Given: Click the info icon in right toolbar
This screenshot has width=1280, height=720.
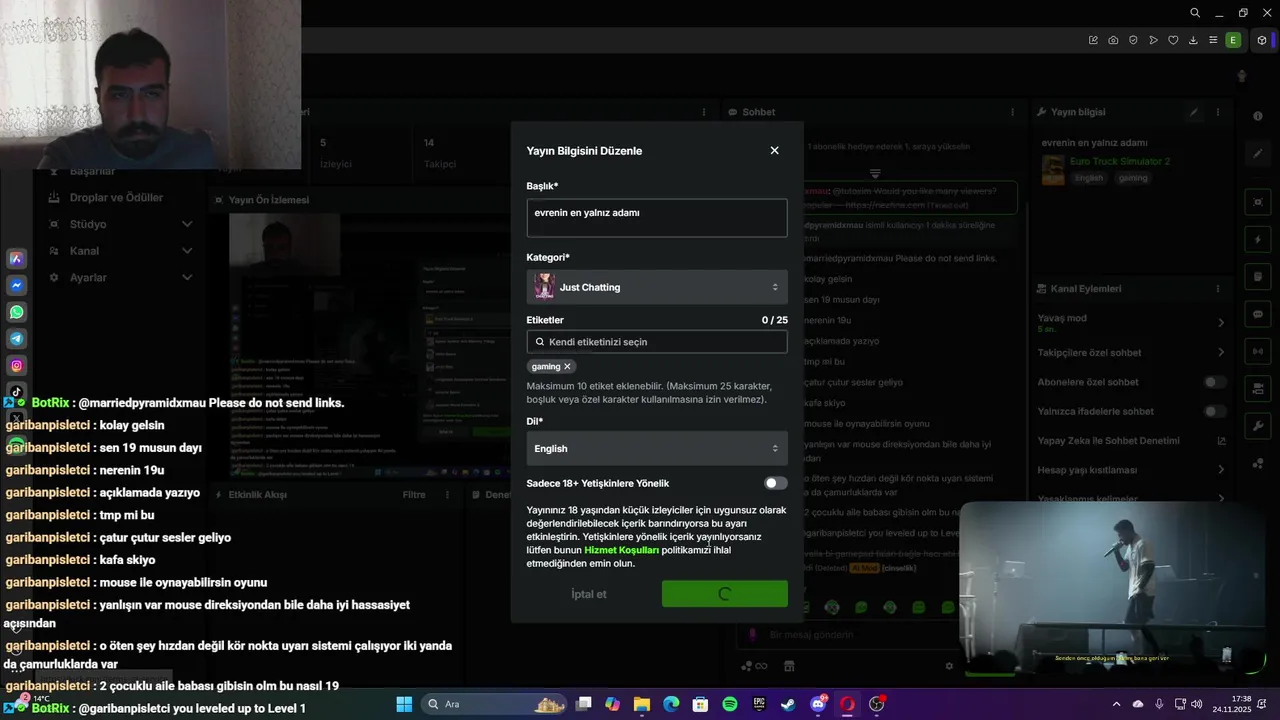Looking at the screenshot, I should [x=1258, y=117].
